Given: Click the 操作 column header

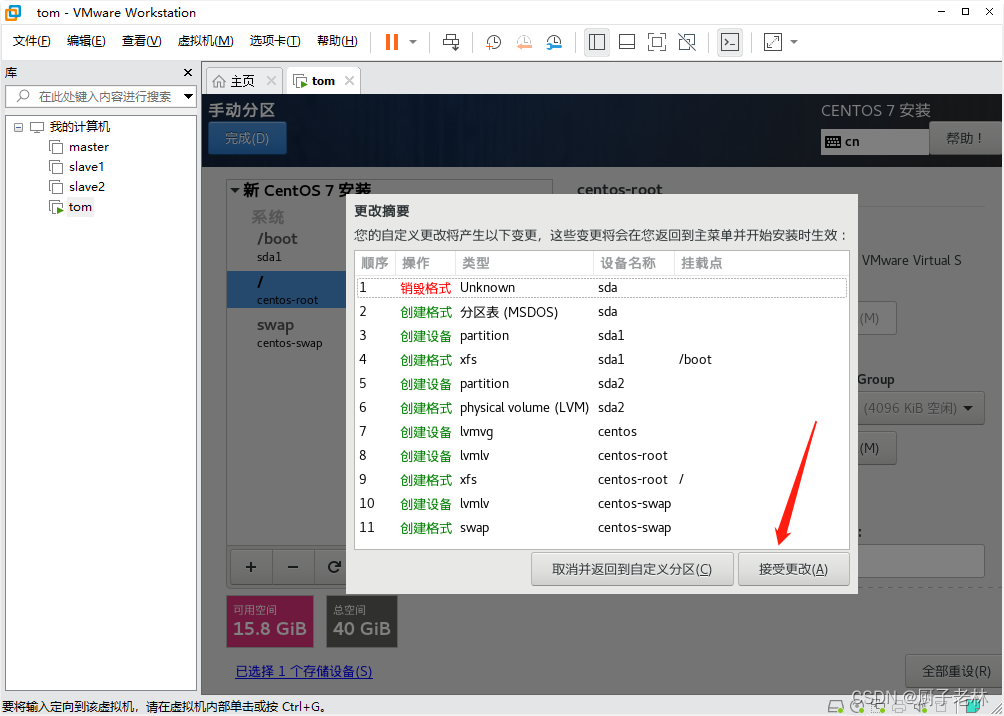Looking at the screenshot, I should pos(425,263).
